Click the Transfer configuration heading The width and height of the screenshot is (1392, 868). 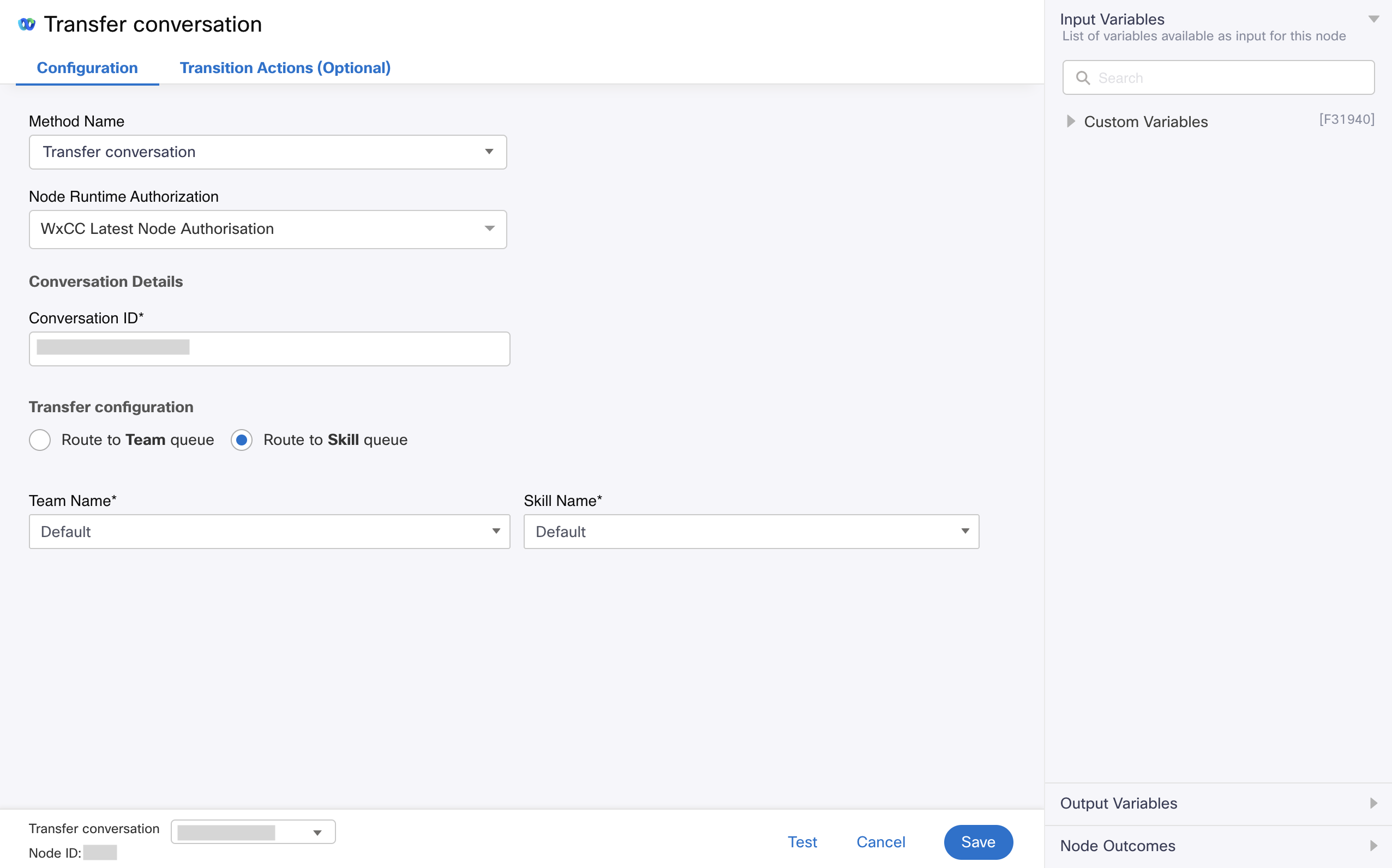(x=111, y=406)
